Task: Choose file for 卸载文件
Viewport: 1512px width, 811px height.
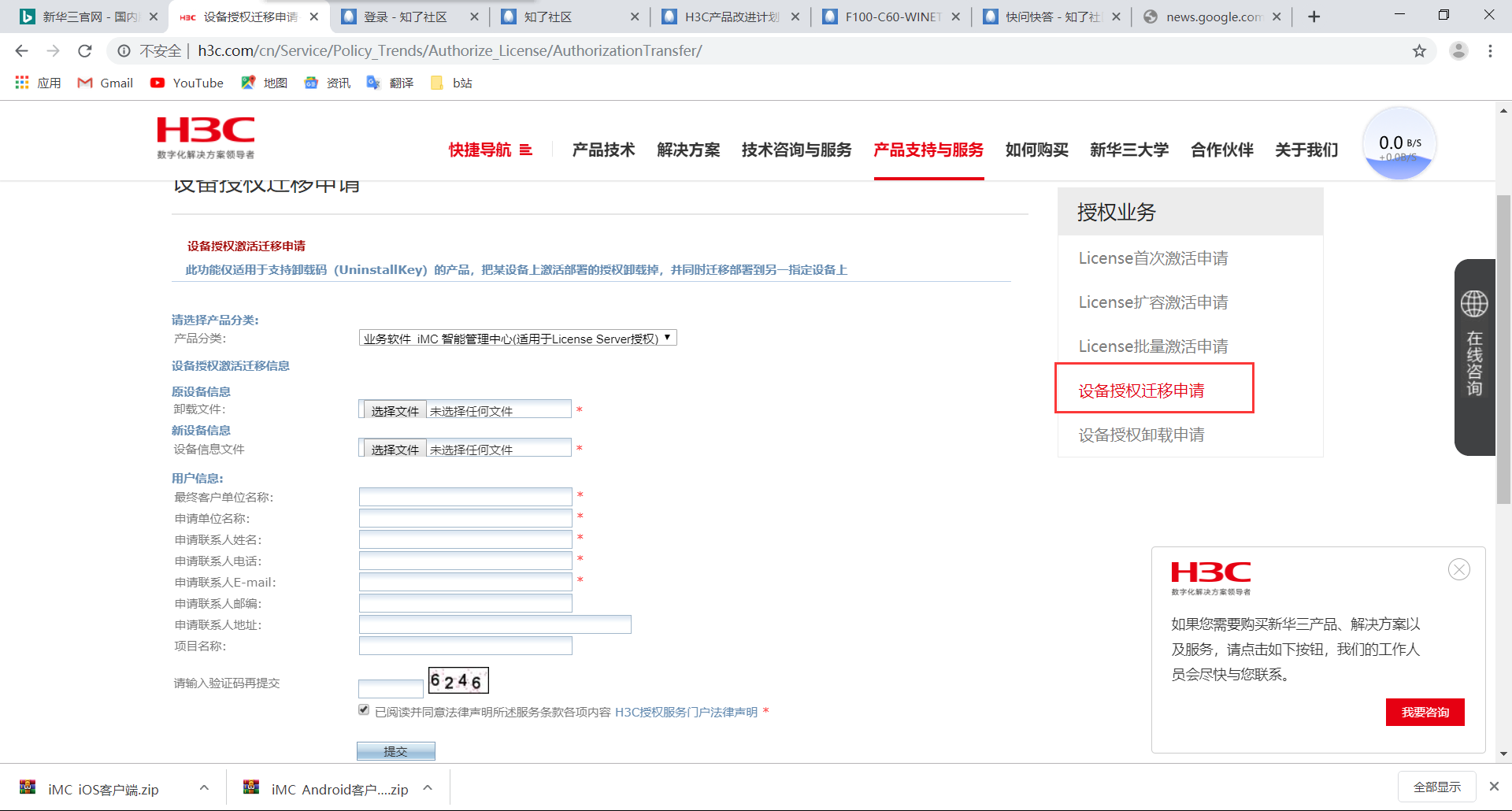Action: (x=395, y=410)
